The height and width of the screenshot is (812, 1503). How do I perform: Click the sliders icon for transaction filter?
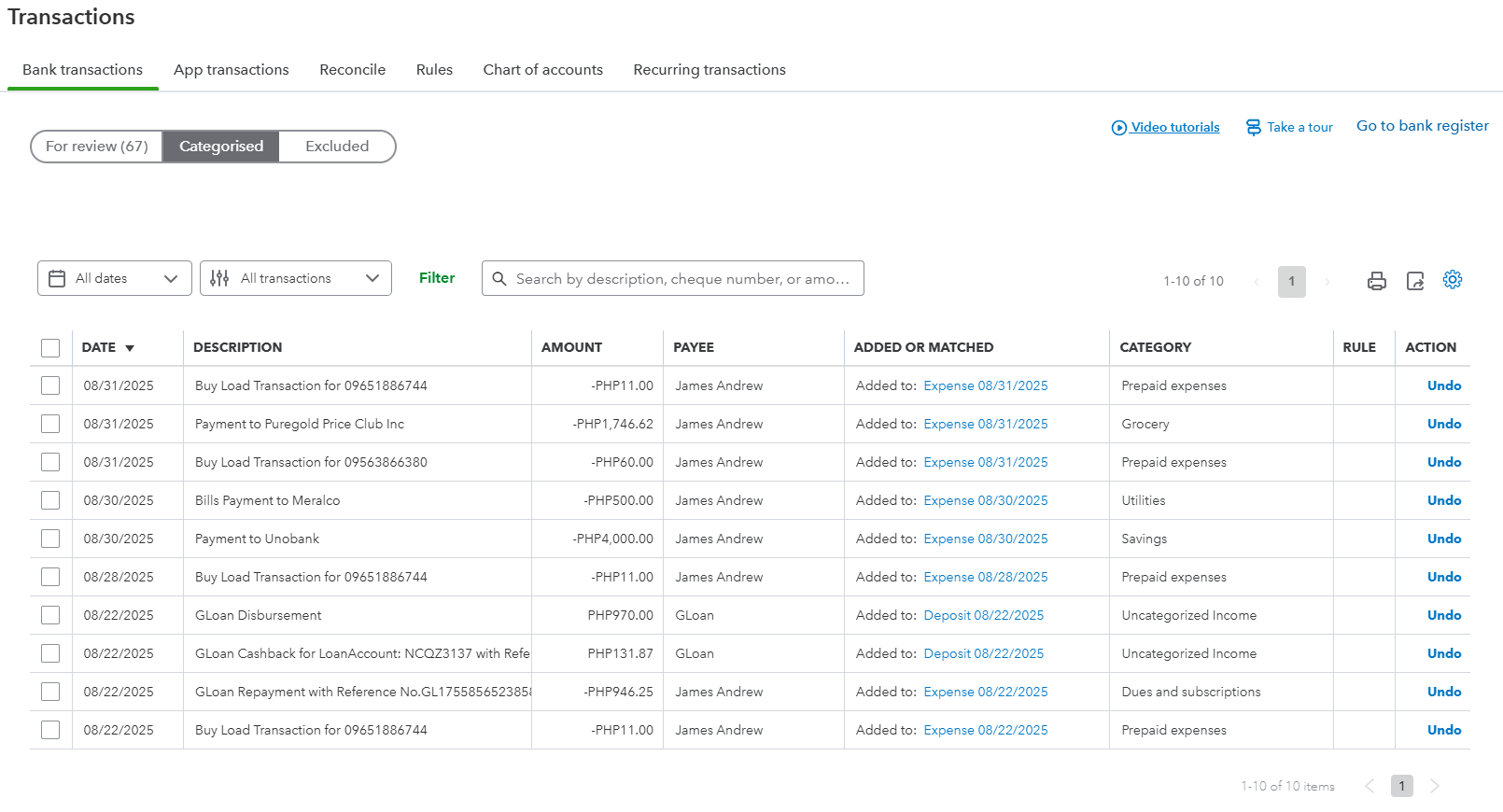[219, 279]
